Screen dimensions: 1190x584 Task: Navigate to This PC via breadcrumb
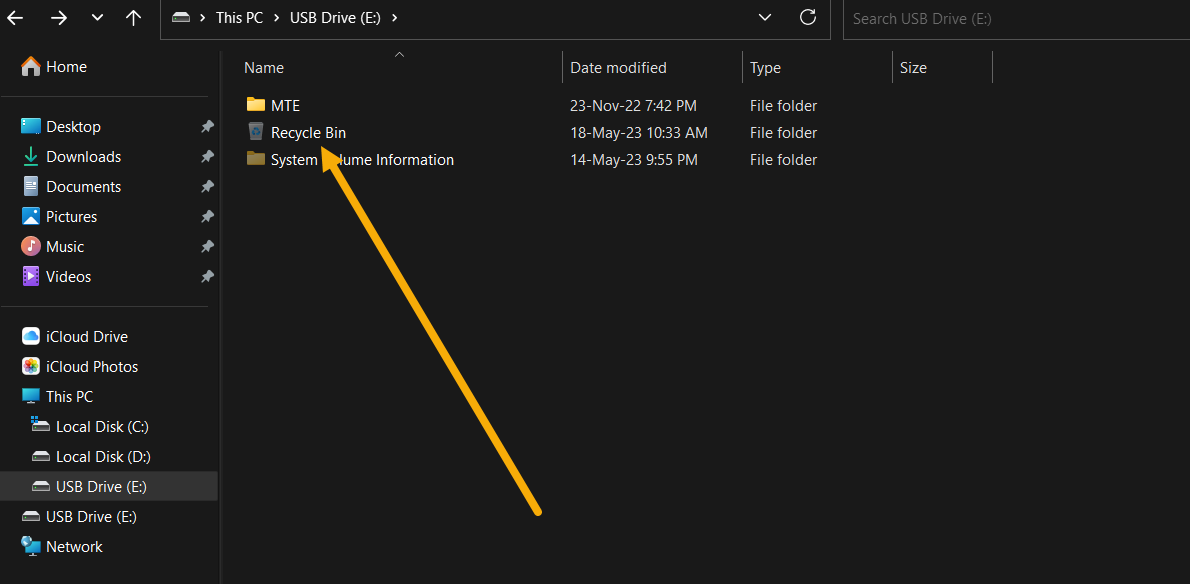tap(238, 17)
